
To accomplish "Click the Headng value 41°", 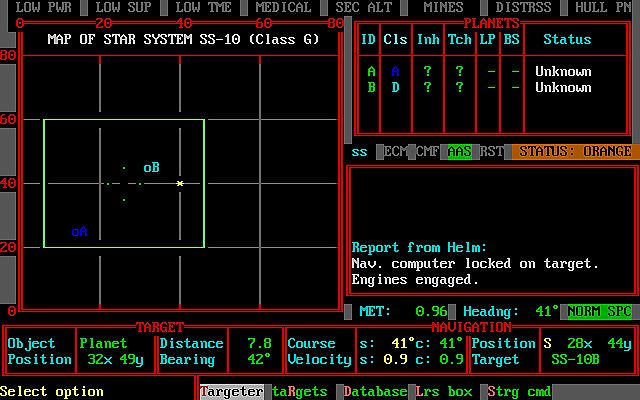I will click(547, 311).
